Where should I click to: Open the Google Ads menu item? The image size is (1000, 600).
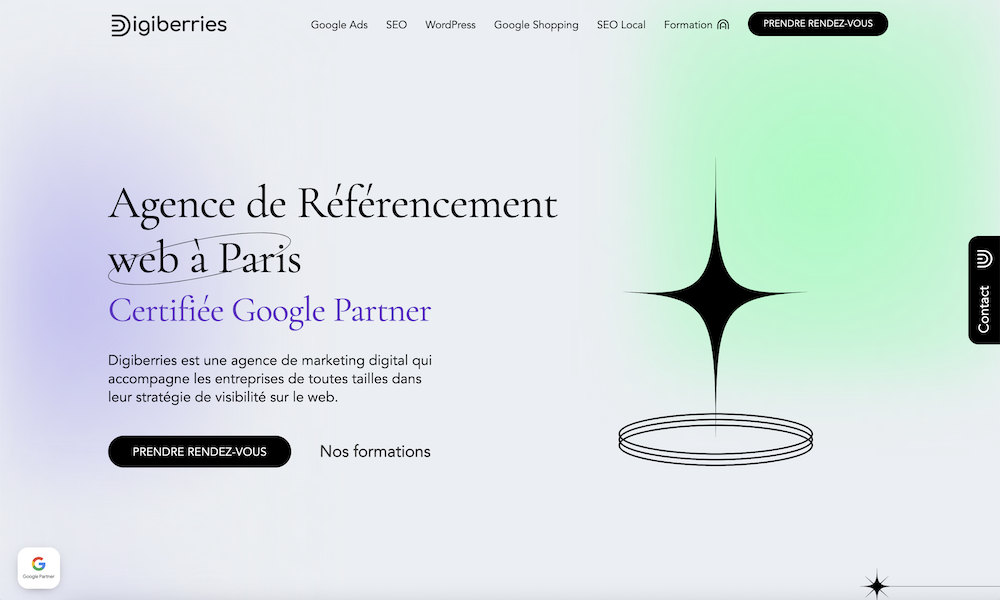(x=339, y=25)
